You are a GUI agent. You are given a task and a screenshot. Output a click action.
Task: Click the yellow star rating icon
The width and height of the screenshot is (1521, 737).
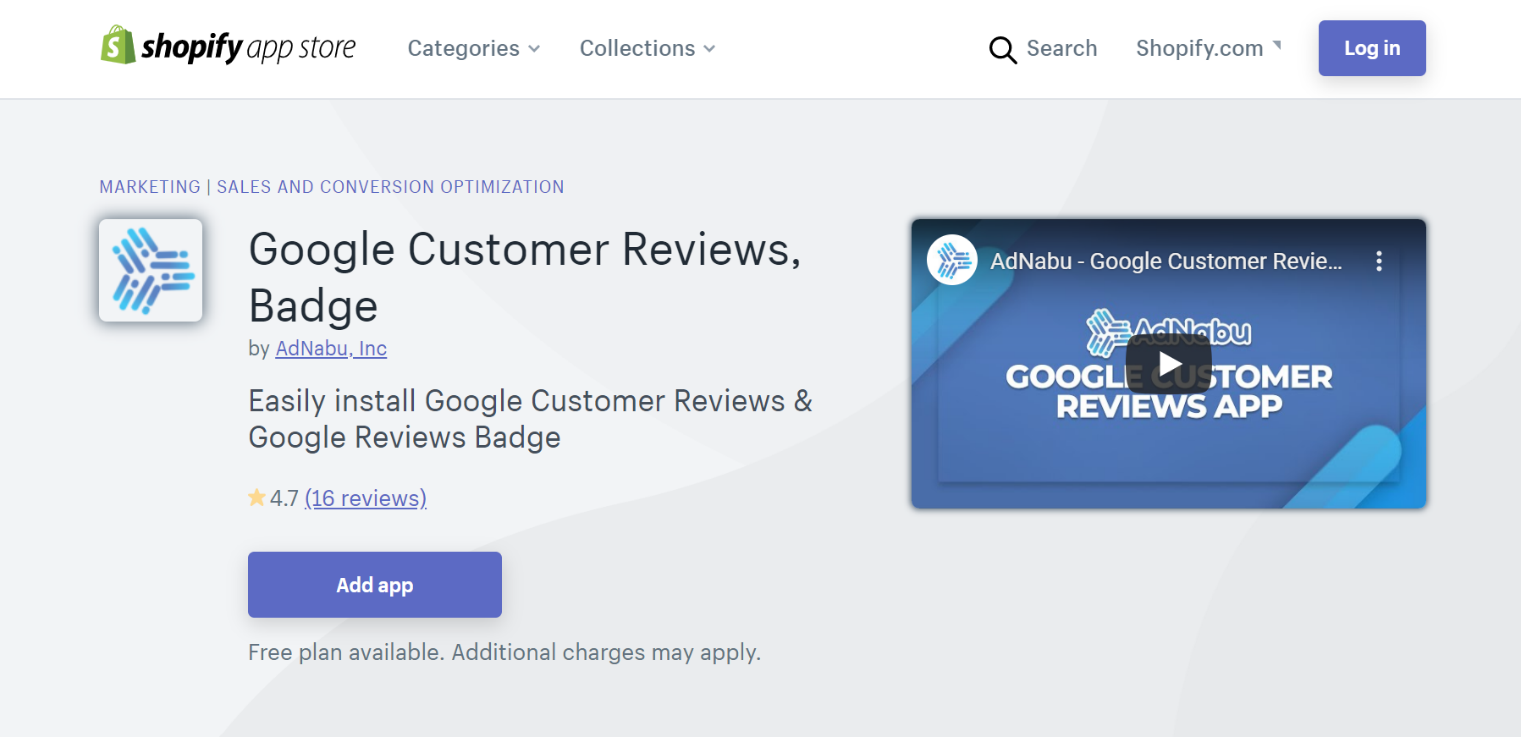click(257, 498)
